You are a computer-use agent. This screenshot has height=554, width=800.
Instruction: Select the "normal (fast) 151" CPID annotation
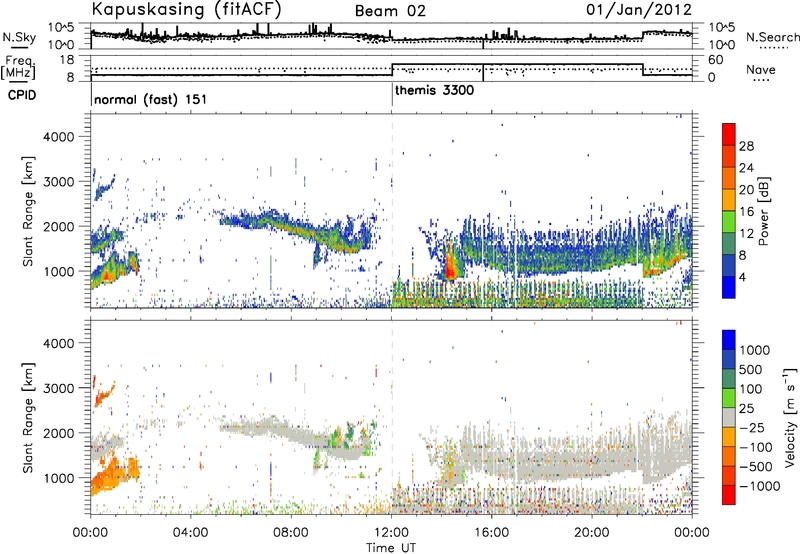click(151, 99)
